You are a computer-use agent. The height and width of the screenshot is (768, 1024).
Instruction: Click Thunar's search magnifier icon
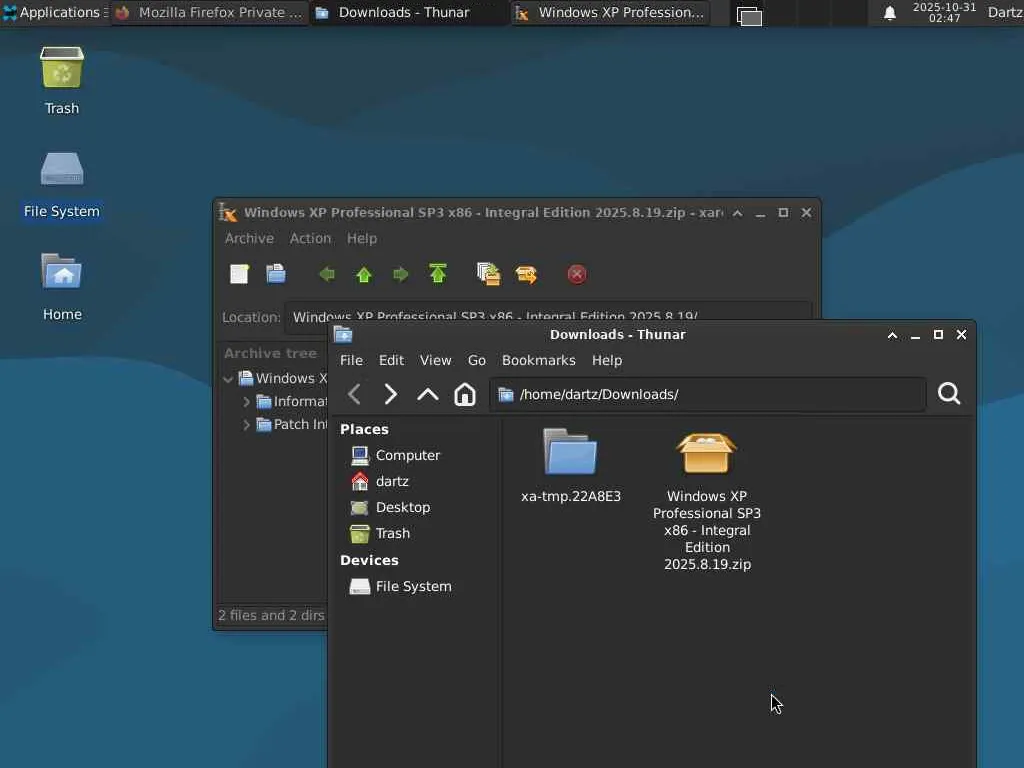coord(949,394)
